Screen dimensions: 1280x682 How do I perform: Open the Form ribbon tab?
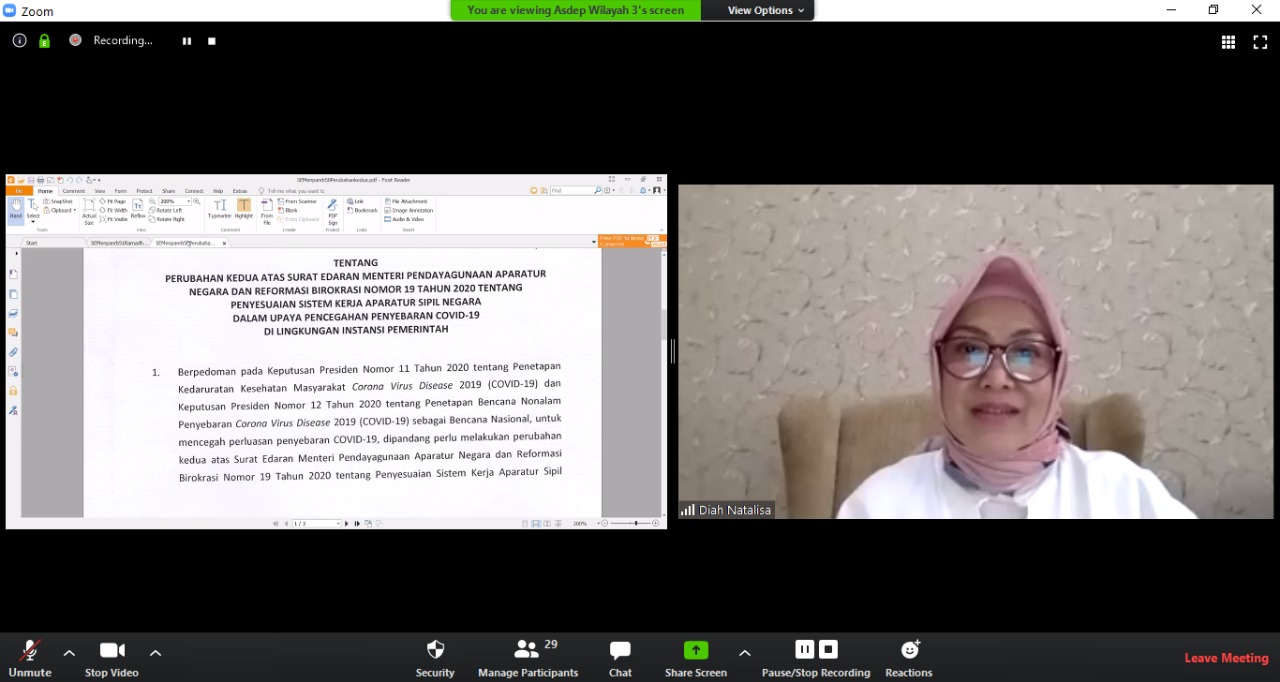click(x=121, y=191)
